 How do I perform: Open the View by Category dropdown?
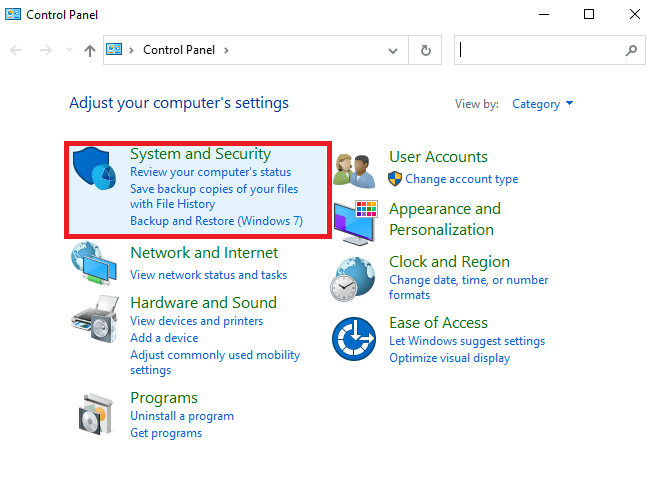(543, 104)
